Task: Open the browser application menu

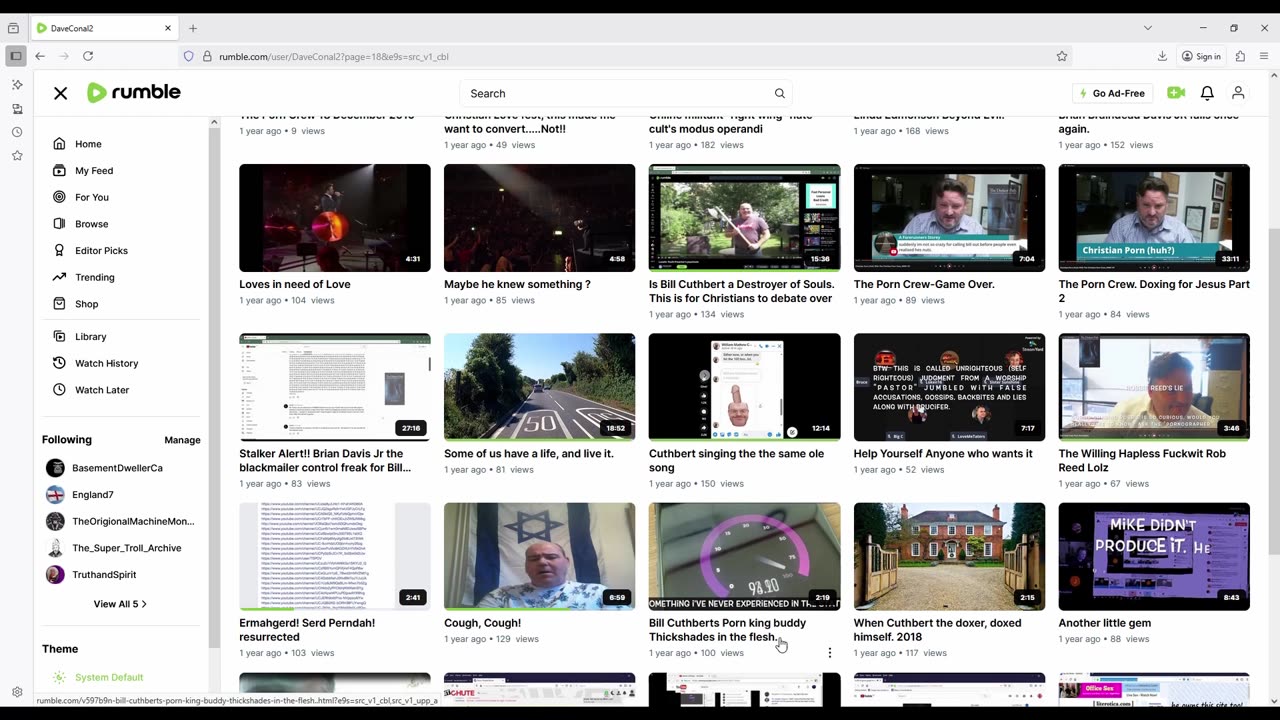Action: (x=1265, y=56)
